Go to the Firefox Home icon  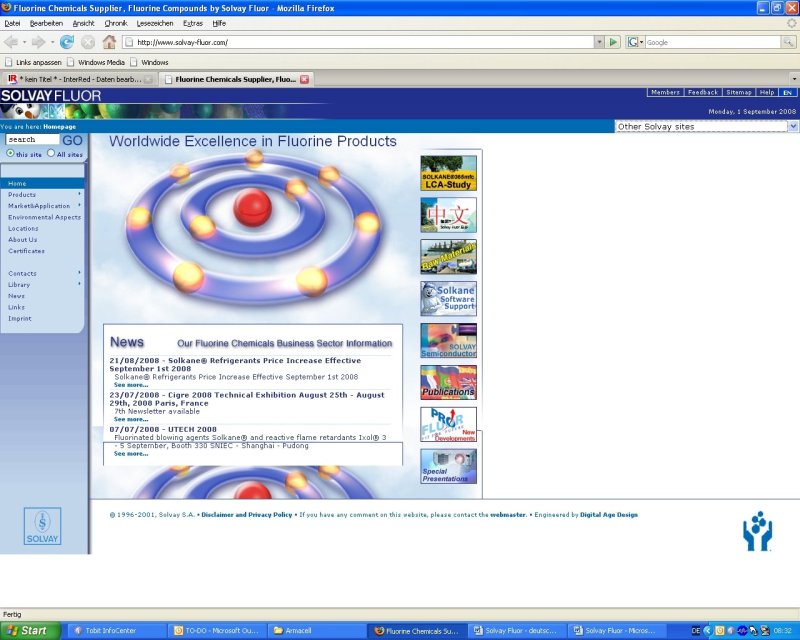109,42
